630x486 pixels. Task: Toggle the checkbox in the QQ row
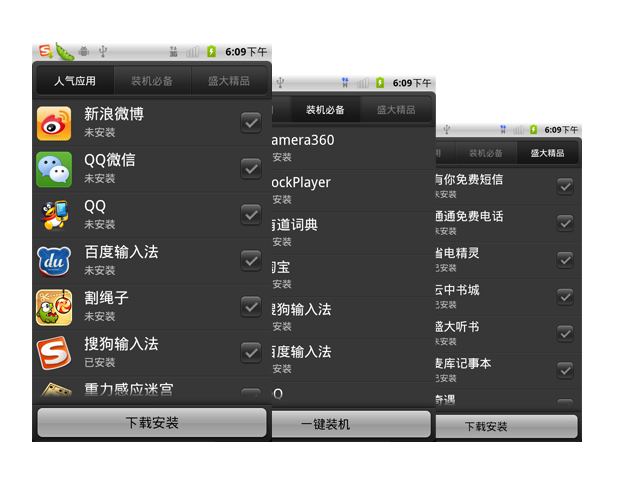coord(251,214)
